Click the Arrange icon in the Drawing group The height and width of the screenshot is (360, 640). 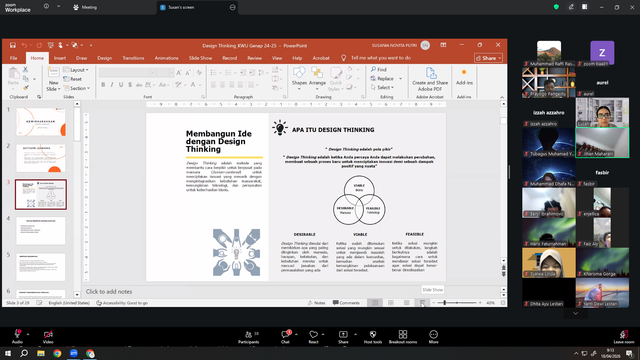pyautogui.click(x=317, y=73)
